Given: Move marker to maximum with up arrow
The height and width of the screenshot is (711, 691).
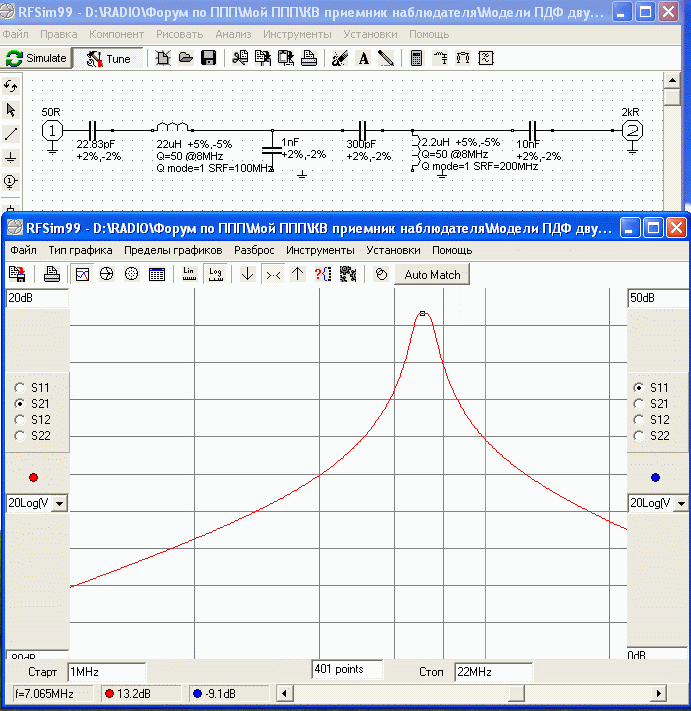Looking at the screenshot, I should pos(298,274).
